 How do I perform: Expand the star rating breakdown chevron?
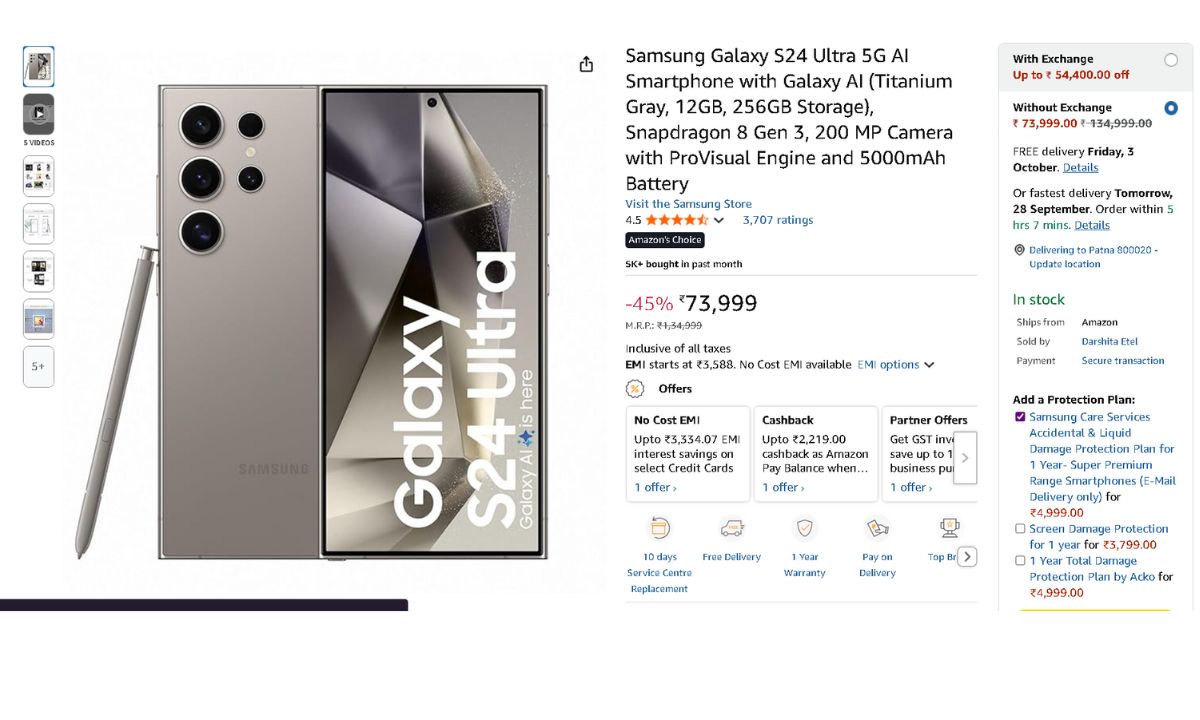pyautogui.click(x=718, y=220)
